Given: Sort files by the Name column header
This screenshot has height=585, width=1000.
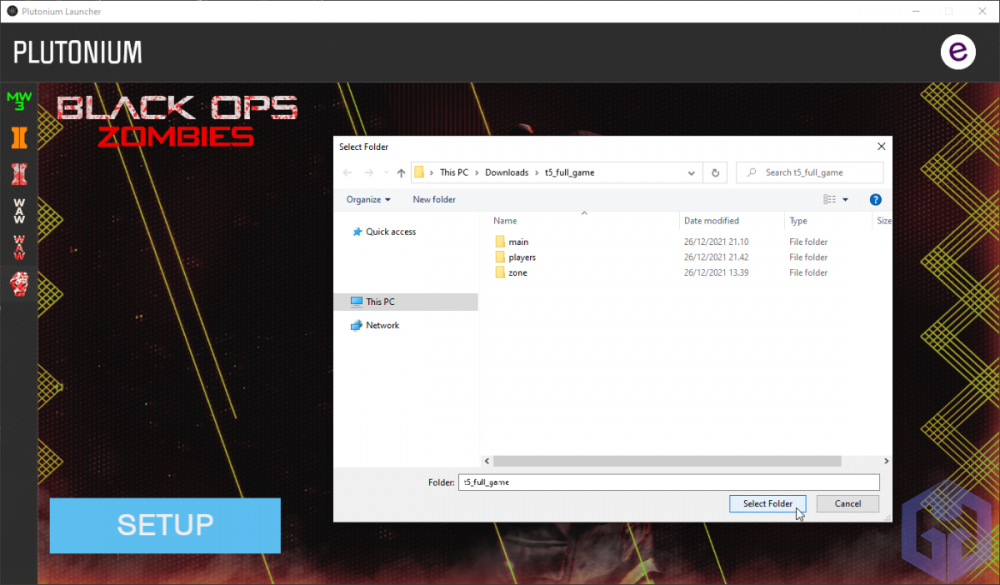Looking at the screenshot, I should (504, 220).
